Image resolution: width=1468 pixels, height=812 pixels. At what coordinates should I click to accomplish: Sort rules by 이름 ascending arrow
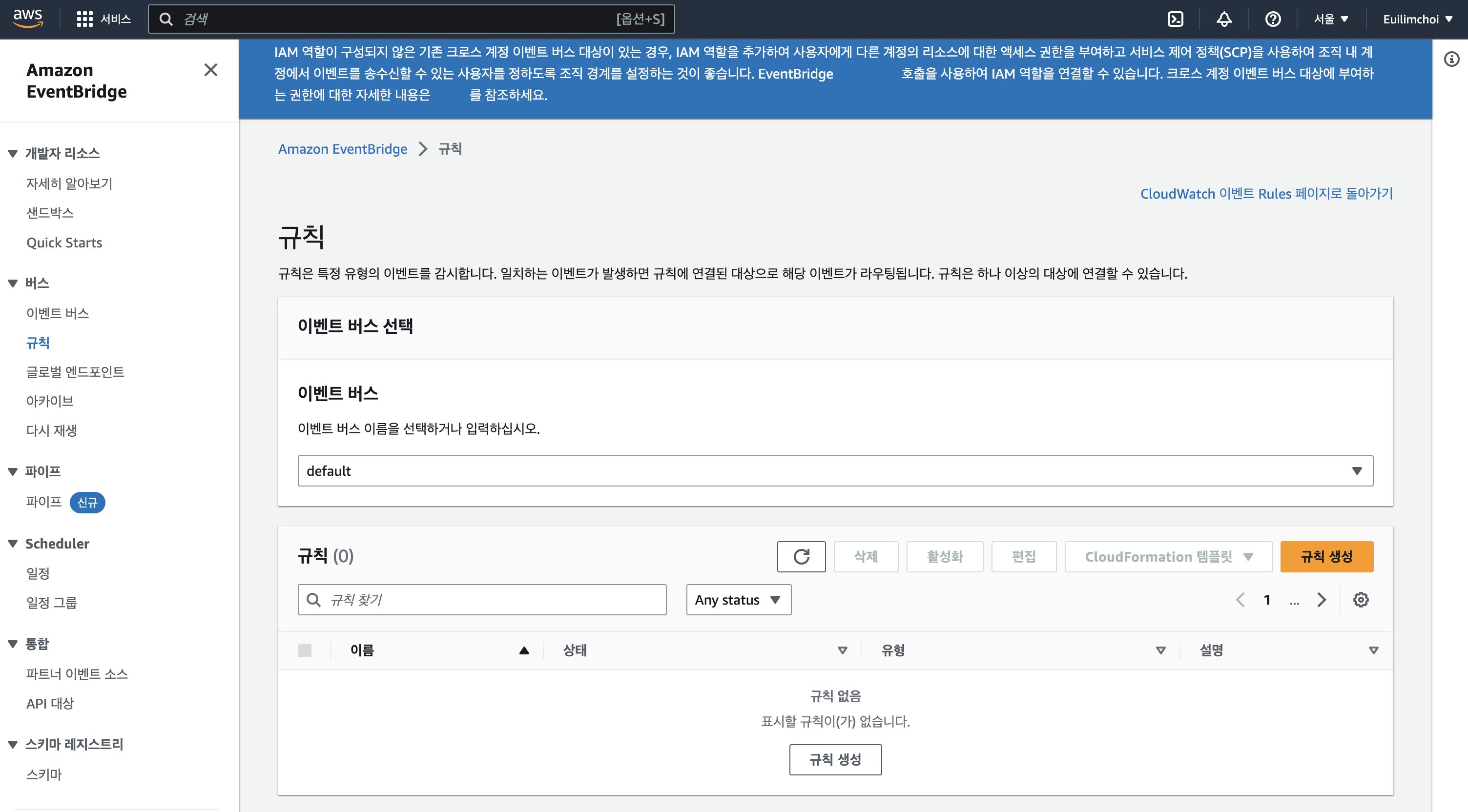tap(524, 650)
